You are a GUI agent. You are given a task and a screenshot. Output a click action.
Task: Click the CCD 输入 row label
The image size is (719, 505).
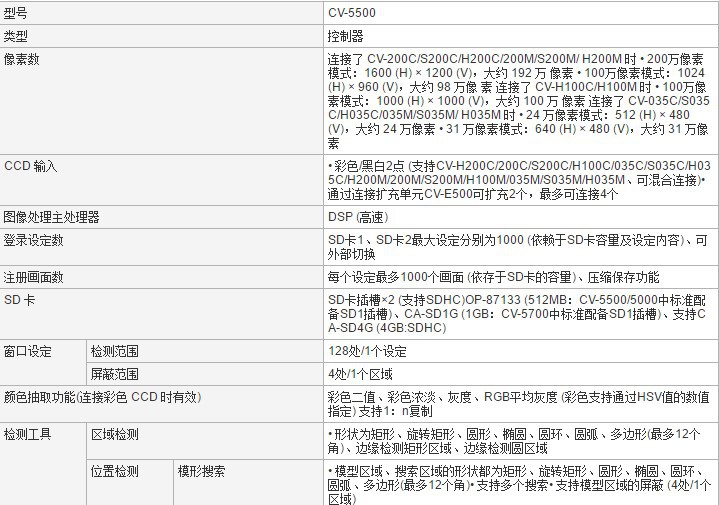coord(31,166)
